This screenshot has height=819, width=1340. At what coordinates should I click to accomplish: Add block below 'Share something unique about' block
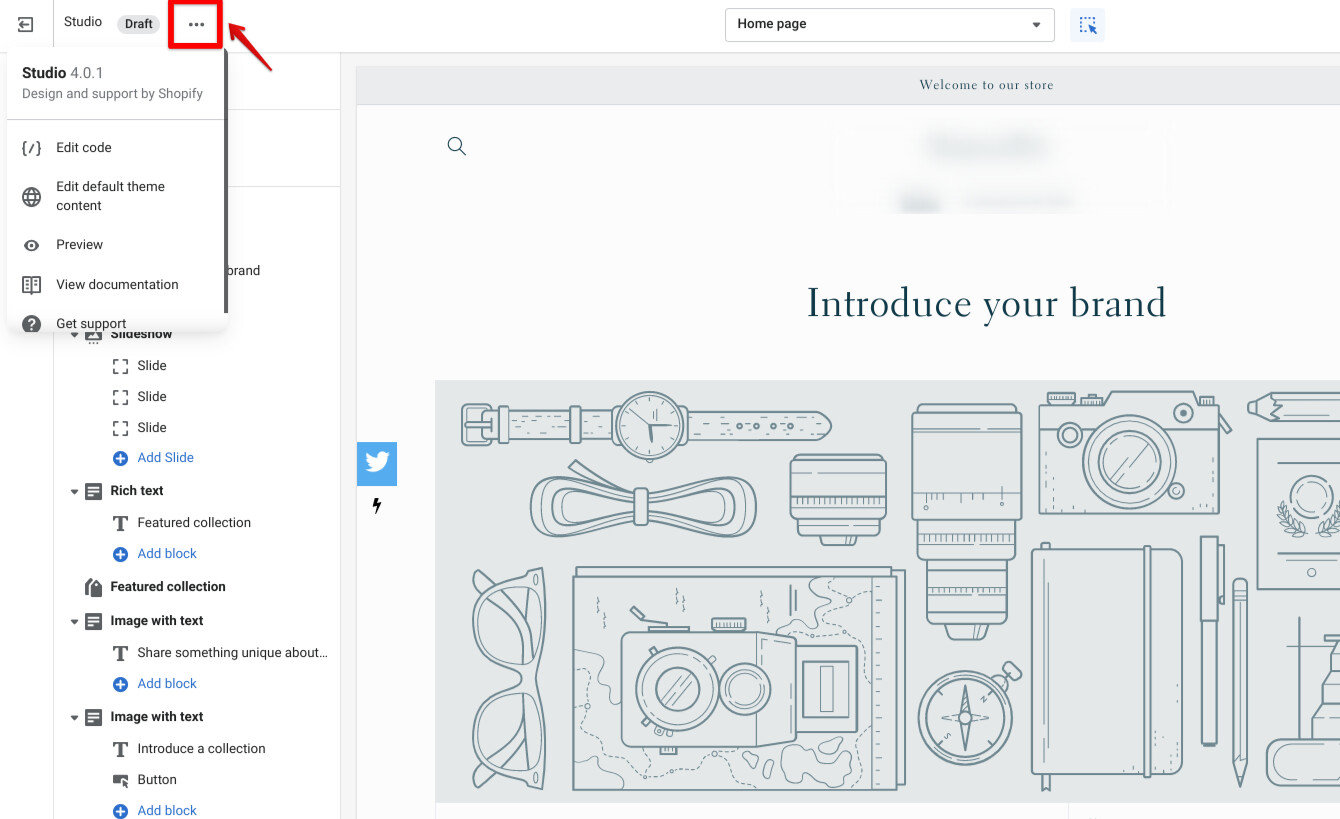click(x=167, y=684)
